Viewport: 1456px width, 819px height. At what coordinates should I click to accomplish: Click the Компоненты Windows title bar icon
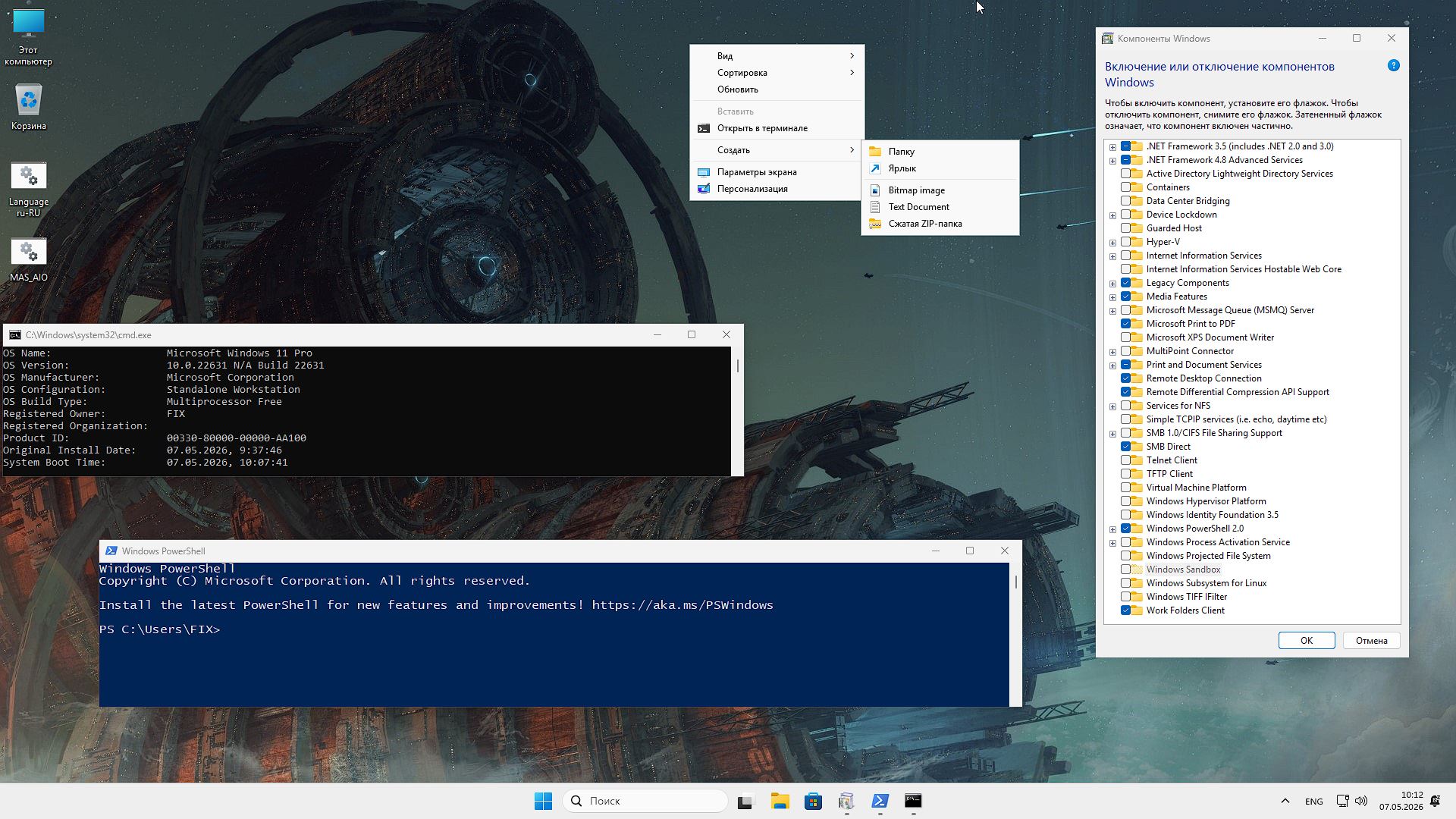1107,38
